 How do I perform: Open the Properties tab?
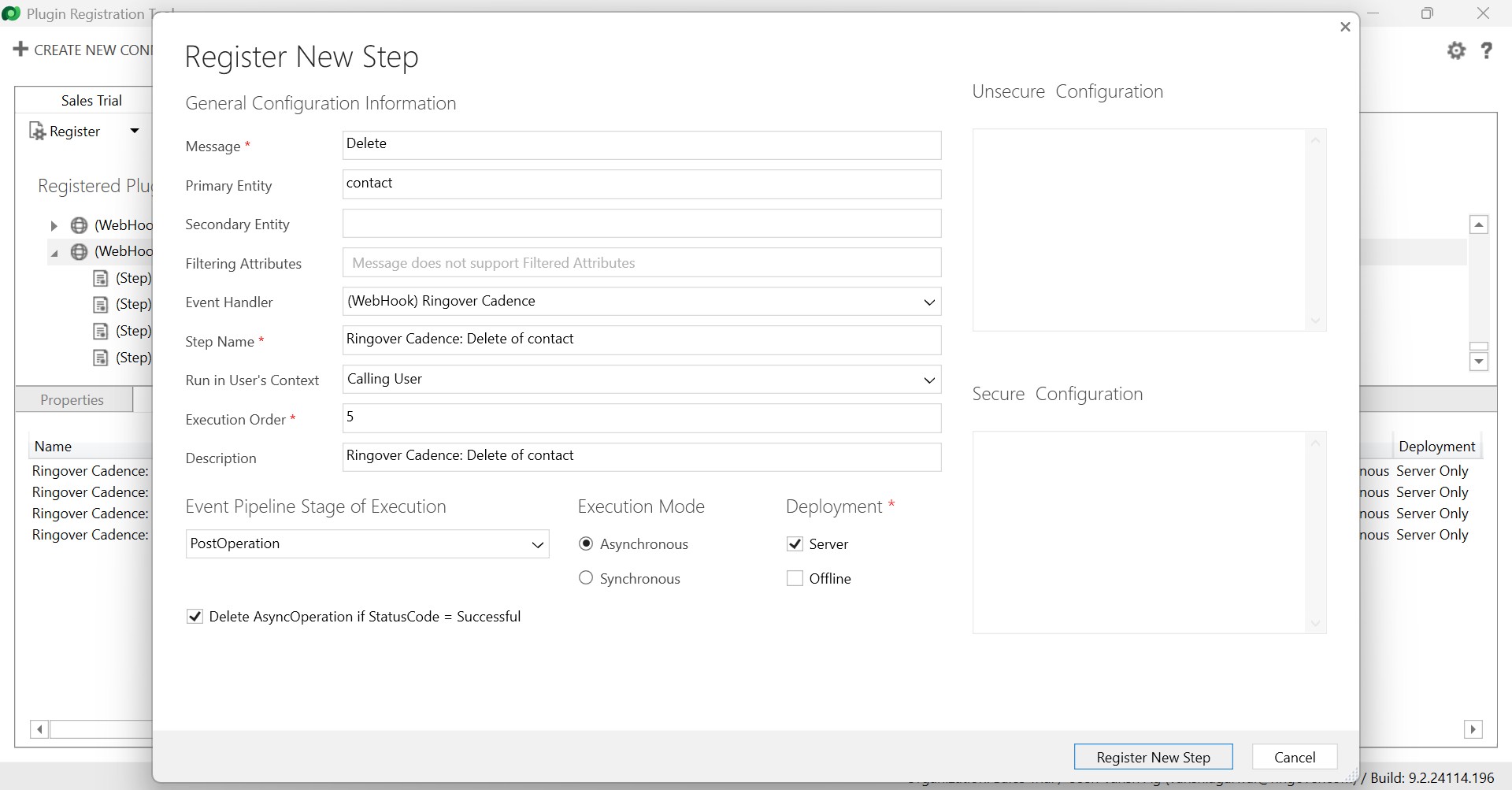[72, 399]
